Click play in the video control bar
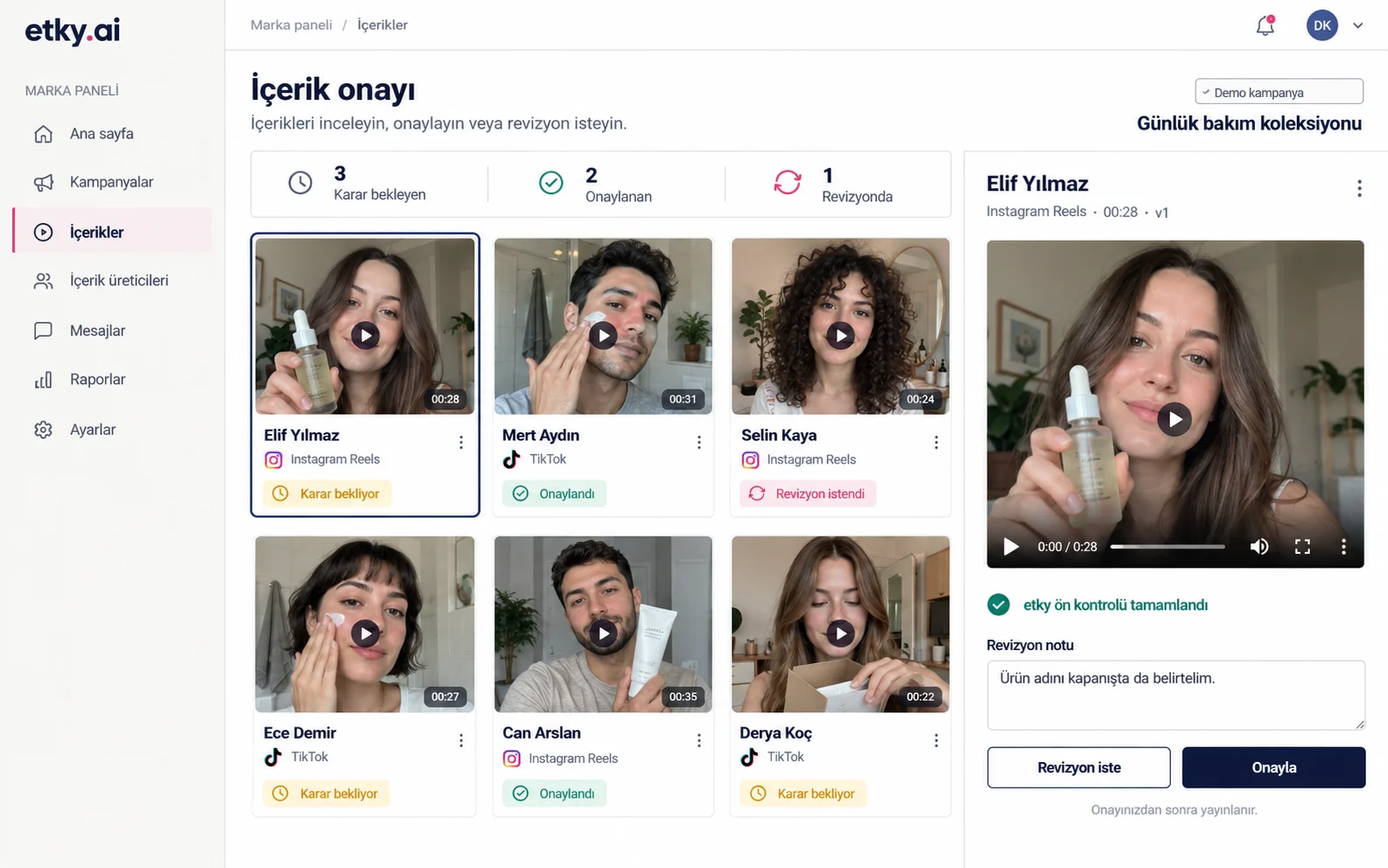Viewport: 1388px width, 868px height. (x=1011, y=547)
